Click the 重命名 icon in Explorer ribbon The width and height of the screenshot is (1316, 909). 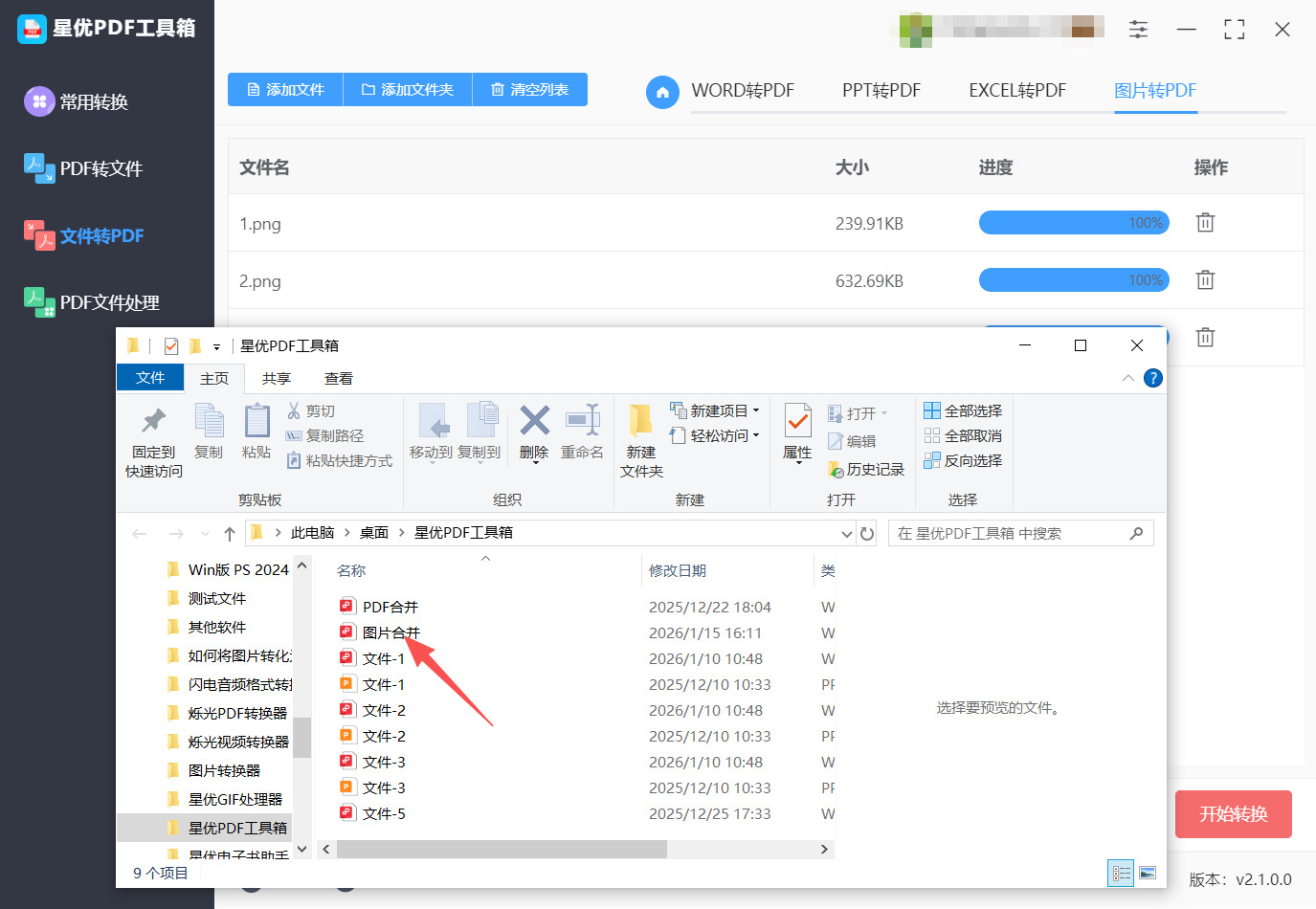[583, 420]
